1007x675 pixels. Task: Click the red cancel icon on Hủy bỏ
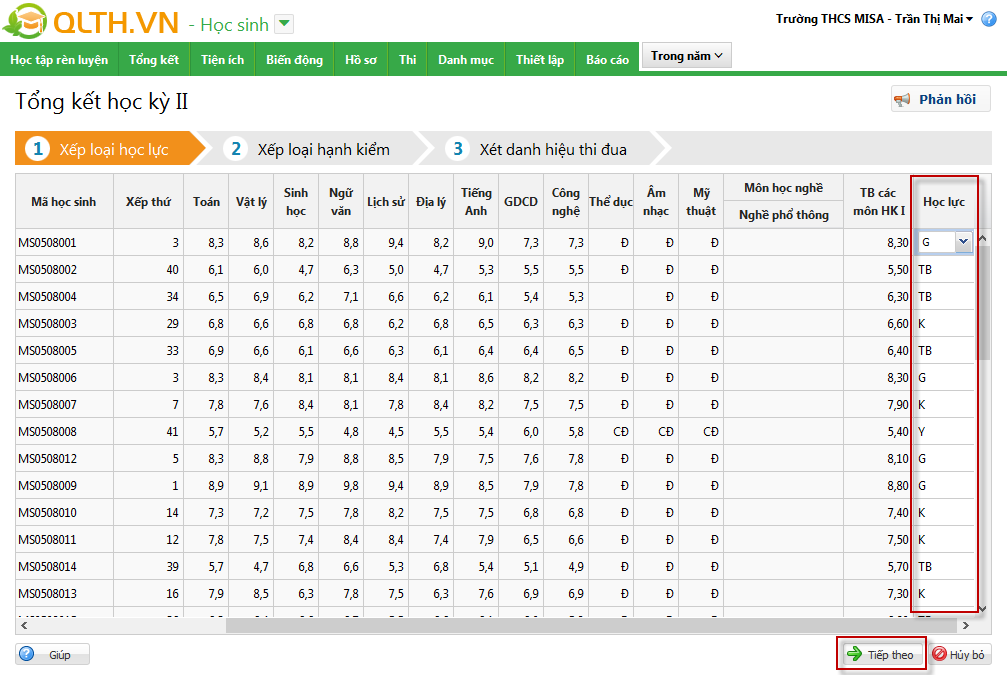click(940, 655)
